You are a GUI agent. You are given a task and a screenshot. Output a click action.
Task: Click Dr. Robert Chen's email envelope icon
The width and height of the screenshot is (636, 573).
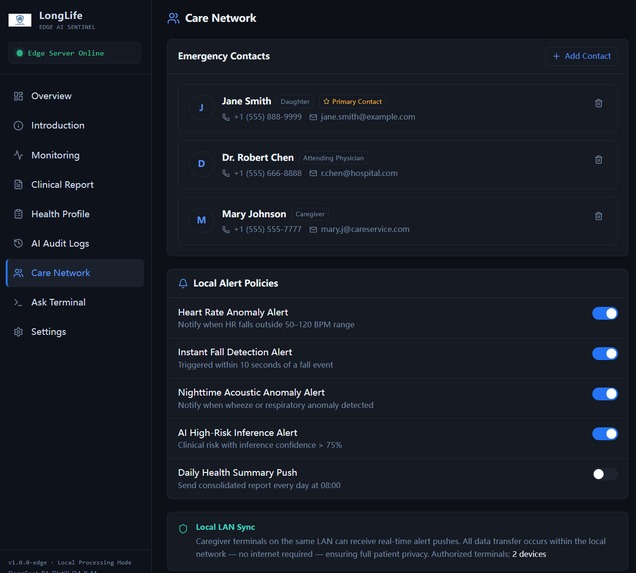click(313, 174)
